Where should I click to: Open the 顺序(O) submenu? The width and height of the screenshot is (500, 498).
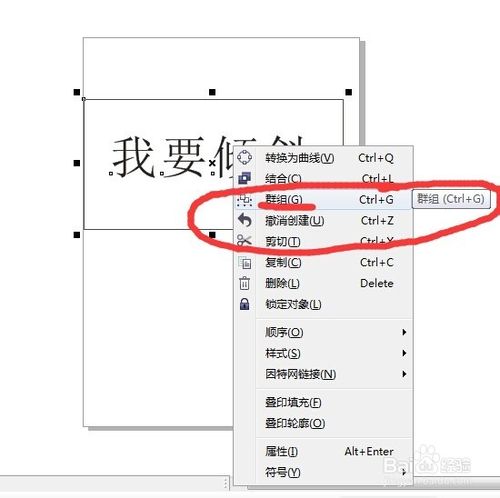(323, 332)
